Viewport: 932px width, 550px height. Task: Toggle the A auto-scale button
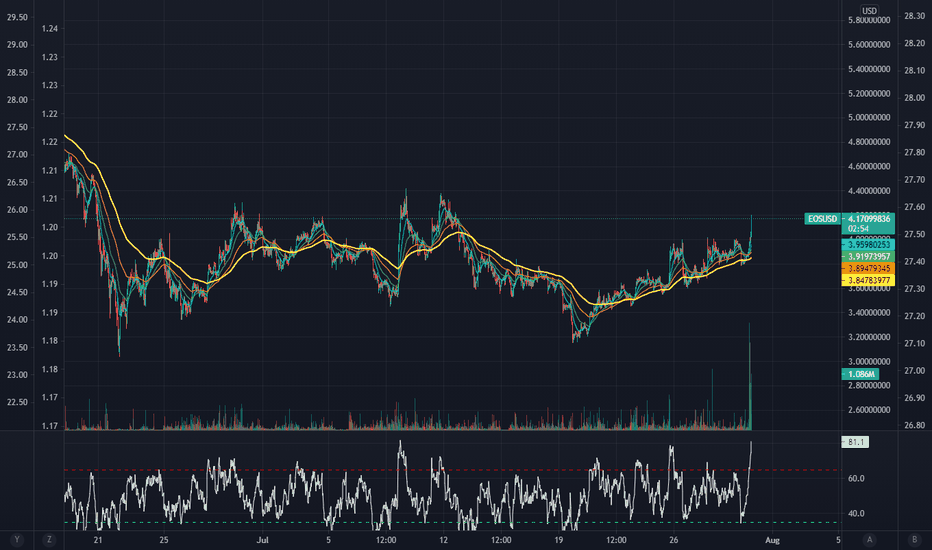click(870, 540)
